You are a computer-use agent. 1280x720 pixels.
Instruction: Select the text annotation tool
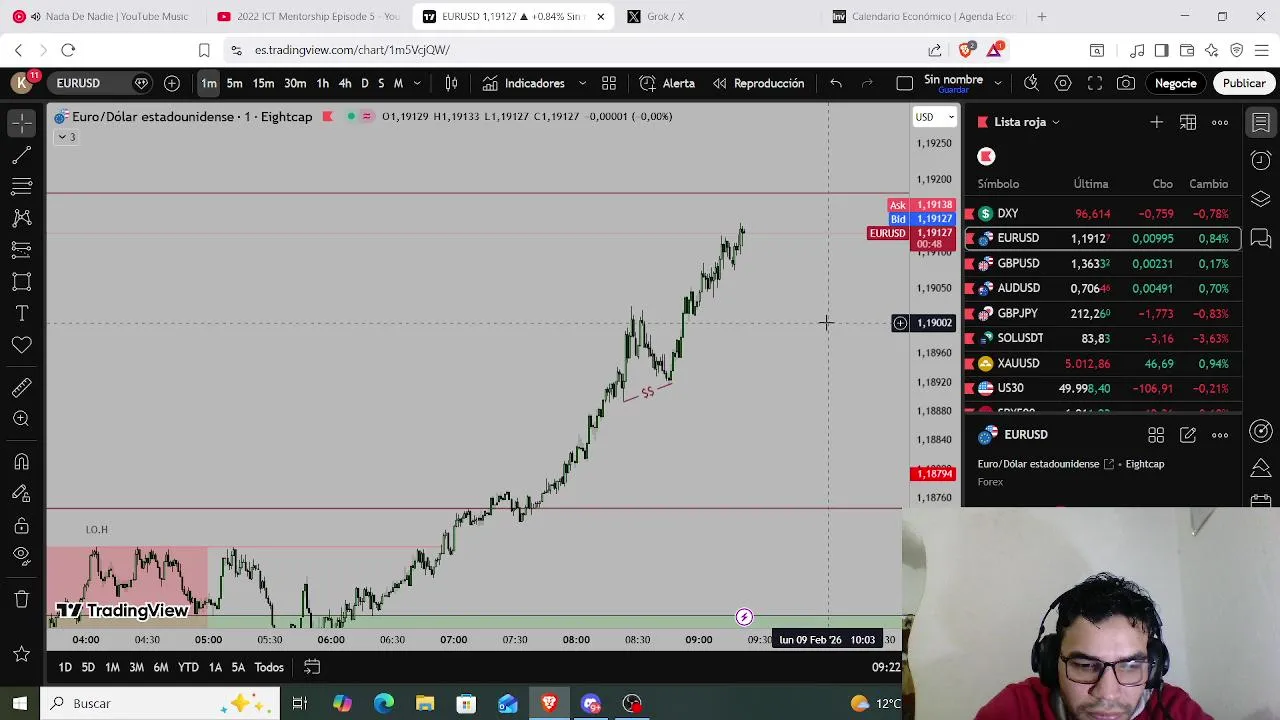pyautogui.click(x=21, y=314)
